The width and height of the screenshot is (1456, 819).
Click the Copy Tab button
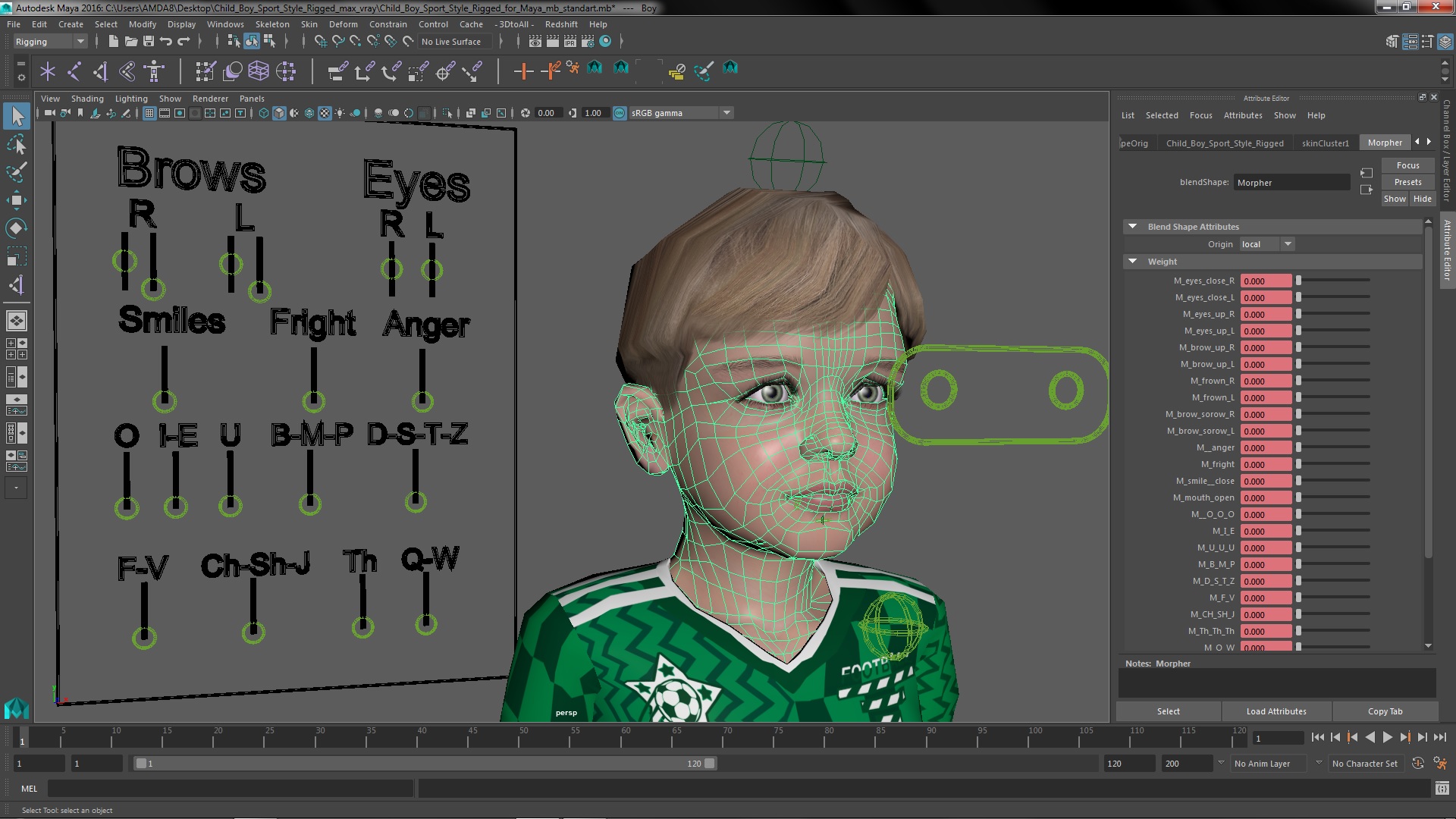1386,711
